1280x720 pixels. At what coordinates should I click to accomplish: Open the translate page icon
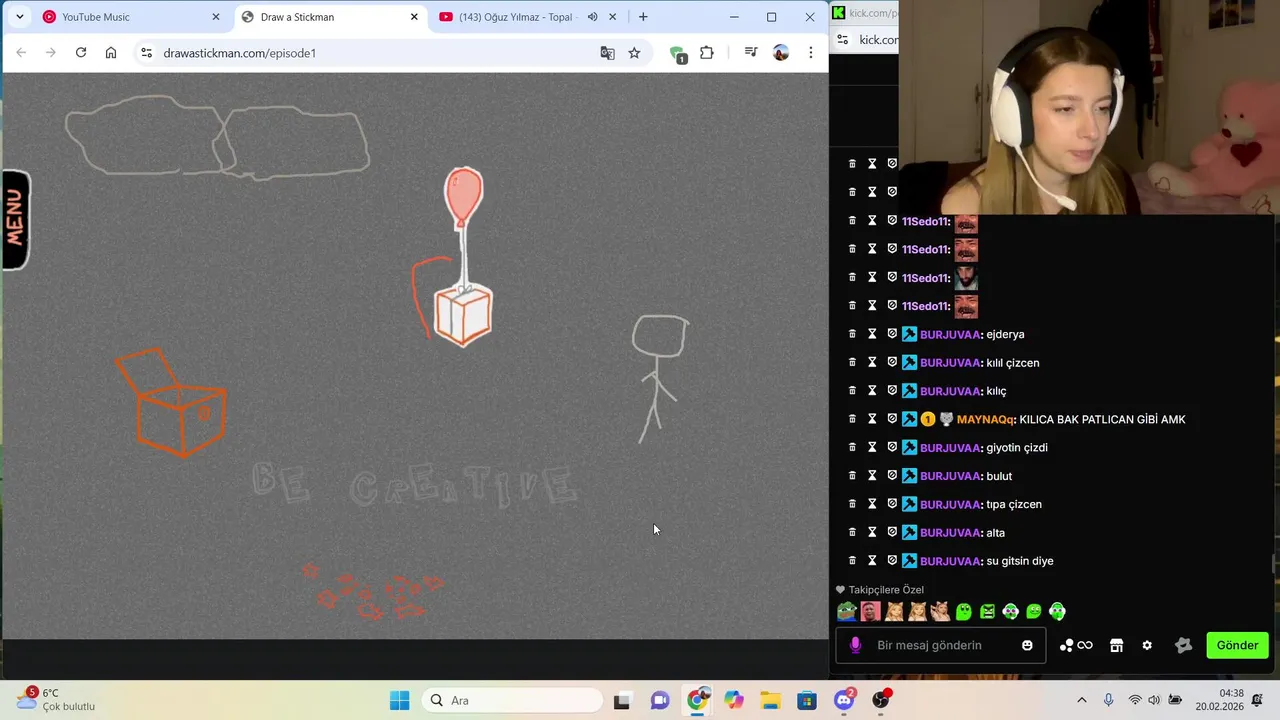coord(607,53)
